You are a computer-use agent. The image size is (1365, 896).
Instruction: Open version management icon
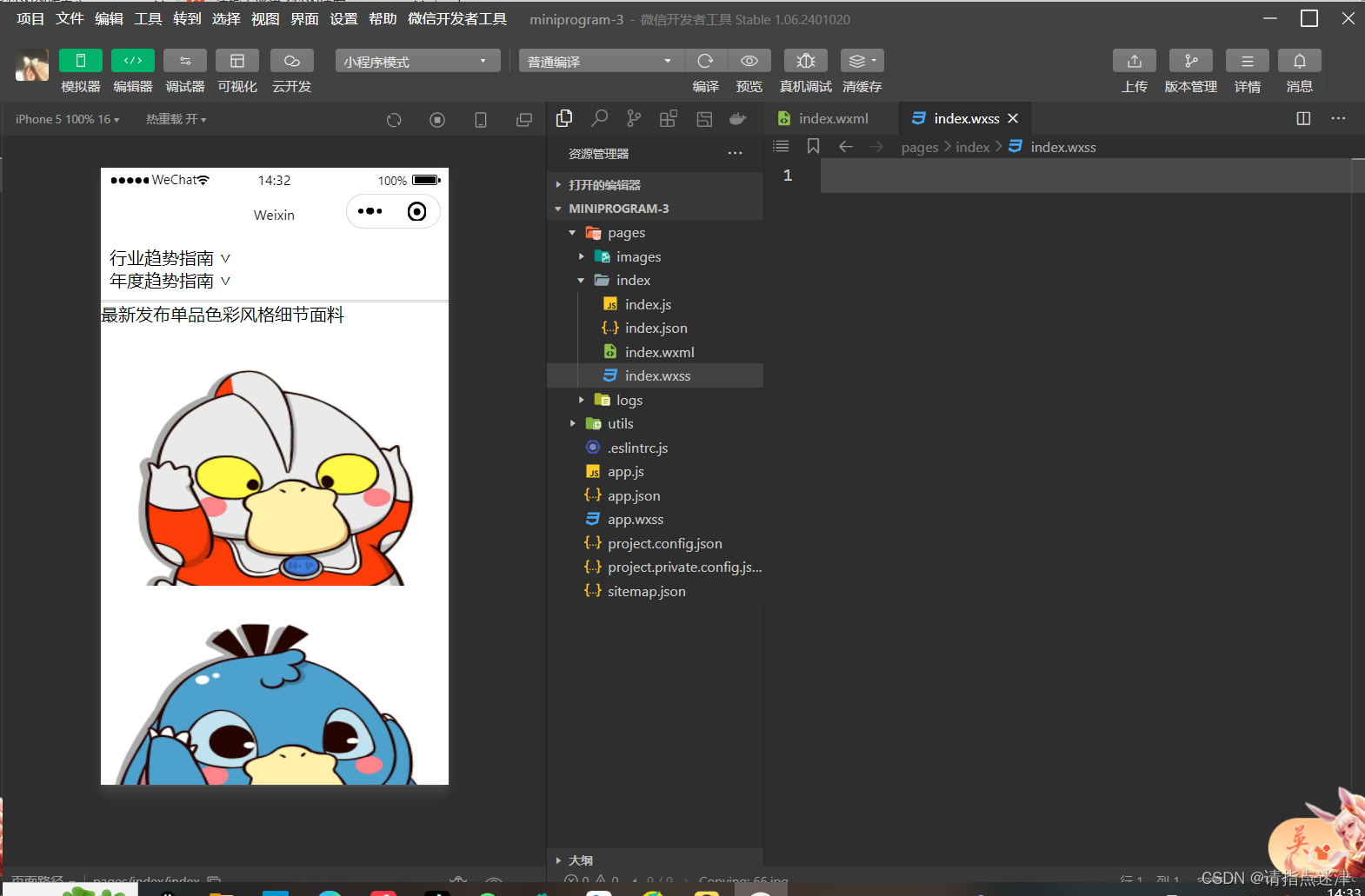(1191, 61)
